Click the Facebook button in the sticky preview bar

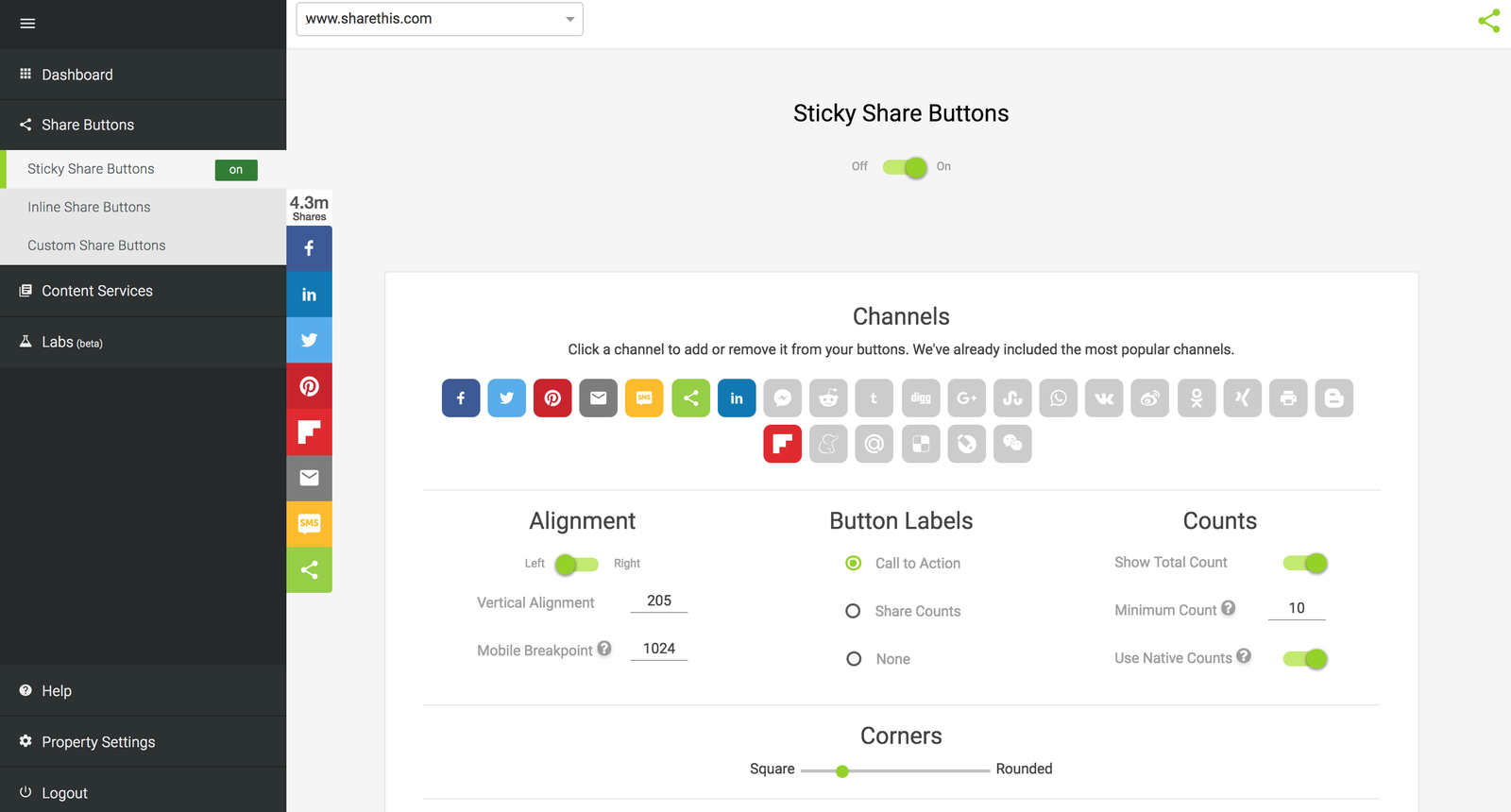point(309,248)
